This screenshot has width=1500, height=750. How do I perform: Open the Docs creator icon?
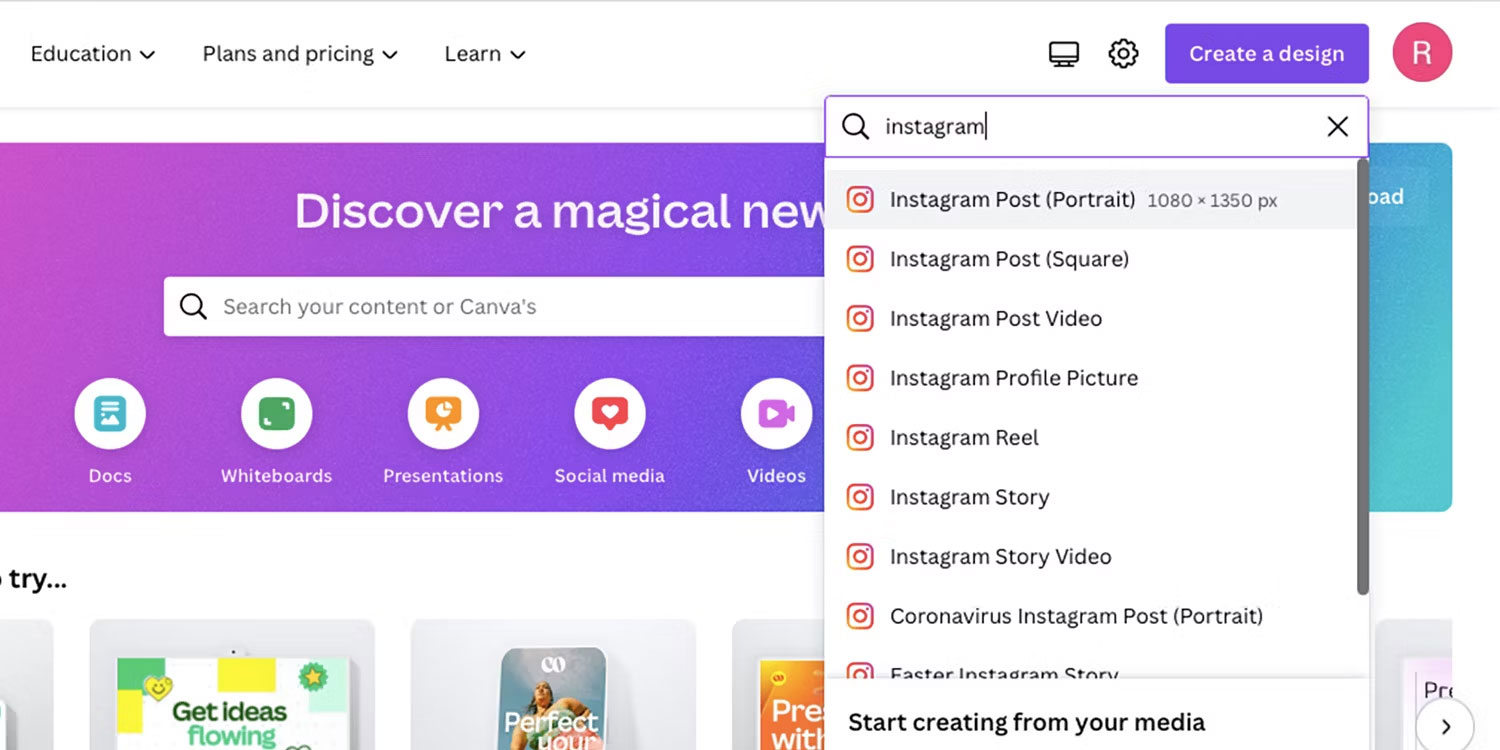[x=110, y=413]
